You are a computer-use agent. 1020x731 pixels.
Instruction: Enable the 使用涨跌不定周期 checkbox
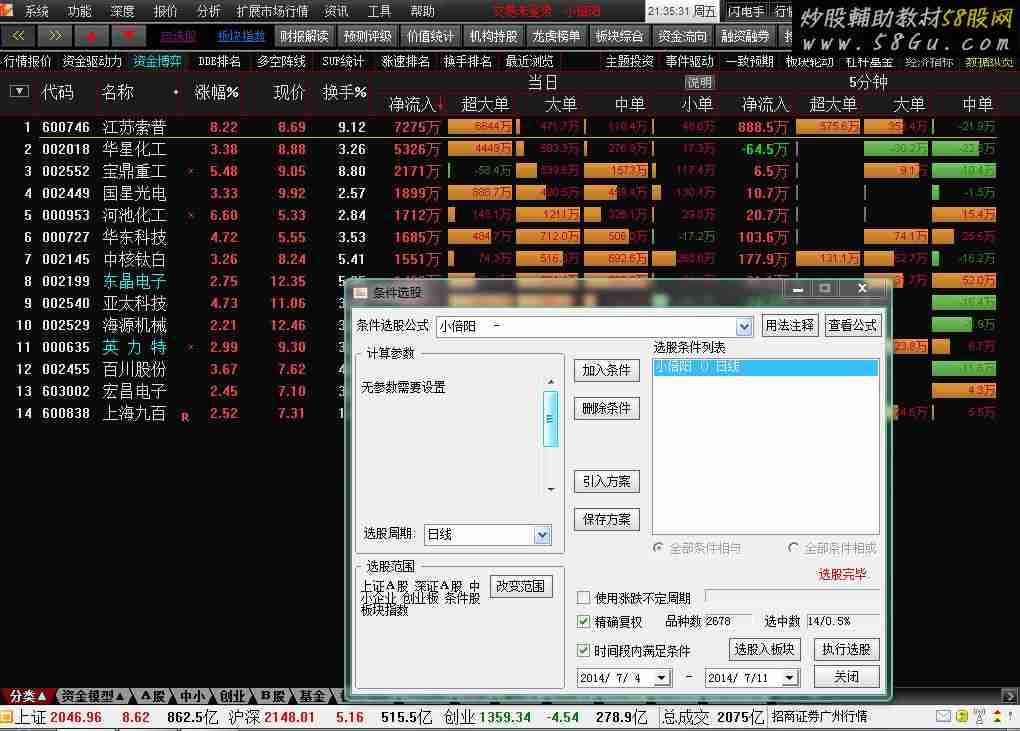point(584,598)
